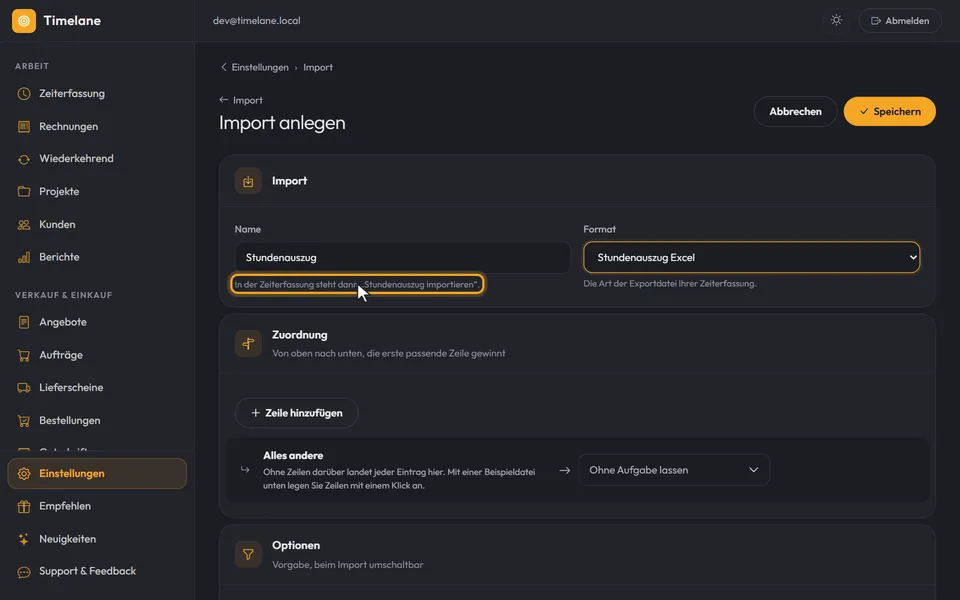Expand the Ohne Aufgabe lassen dropdown
This screenshot has width=960, height=600.
pos(674,470)
